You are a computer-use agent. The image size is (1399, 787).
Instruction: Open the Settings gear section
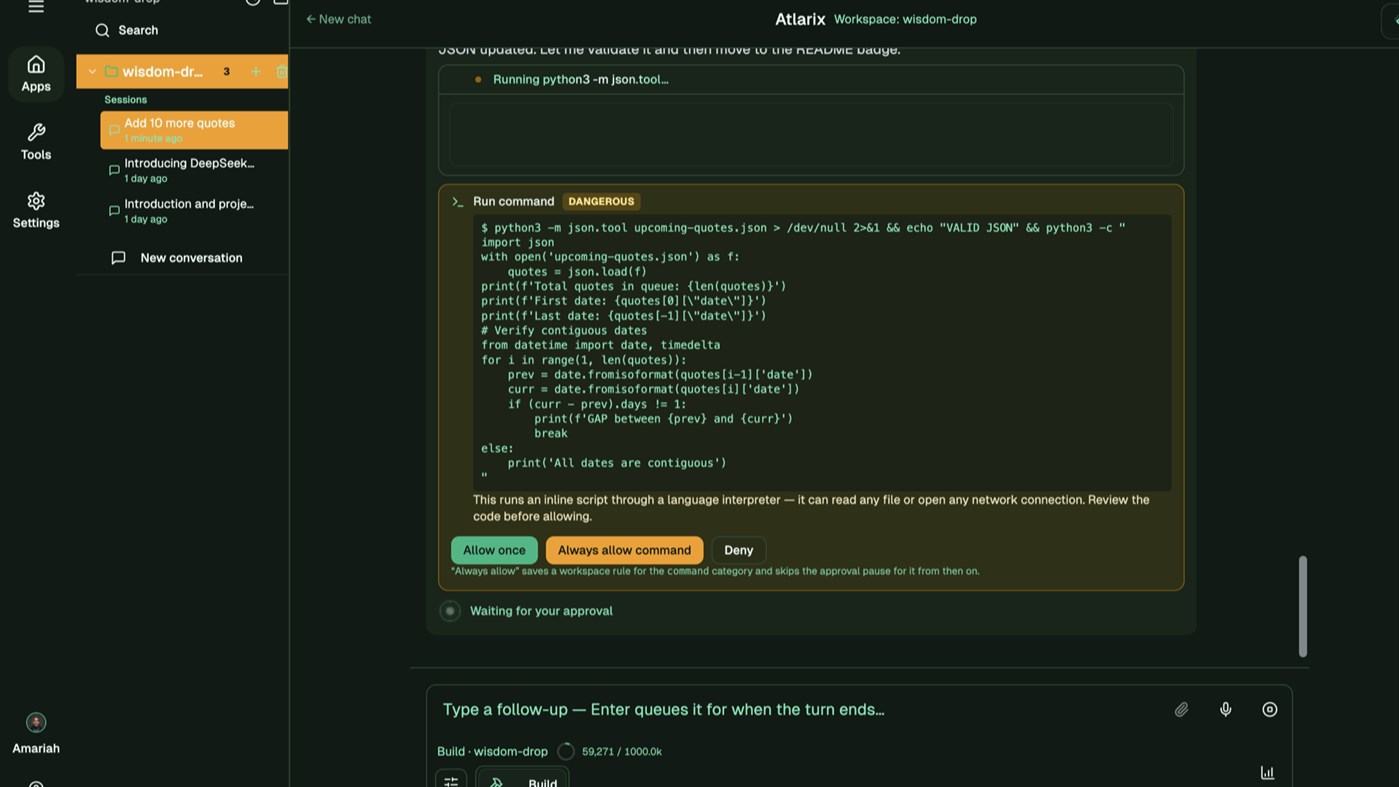click(x=36, y=210)
